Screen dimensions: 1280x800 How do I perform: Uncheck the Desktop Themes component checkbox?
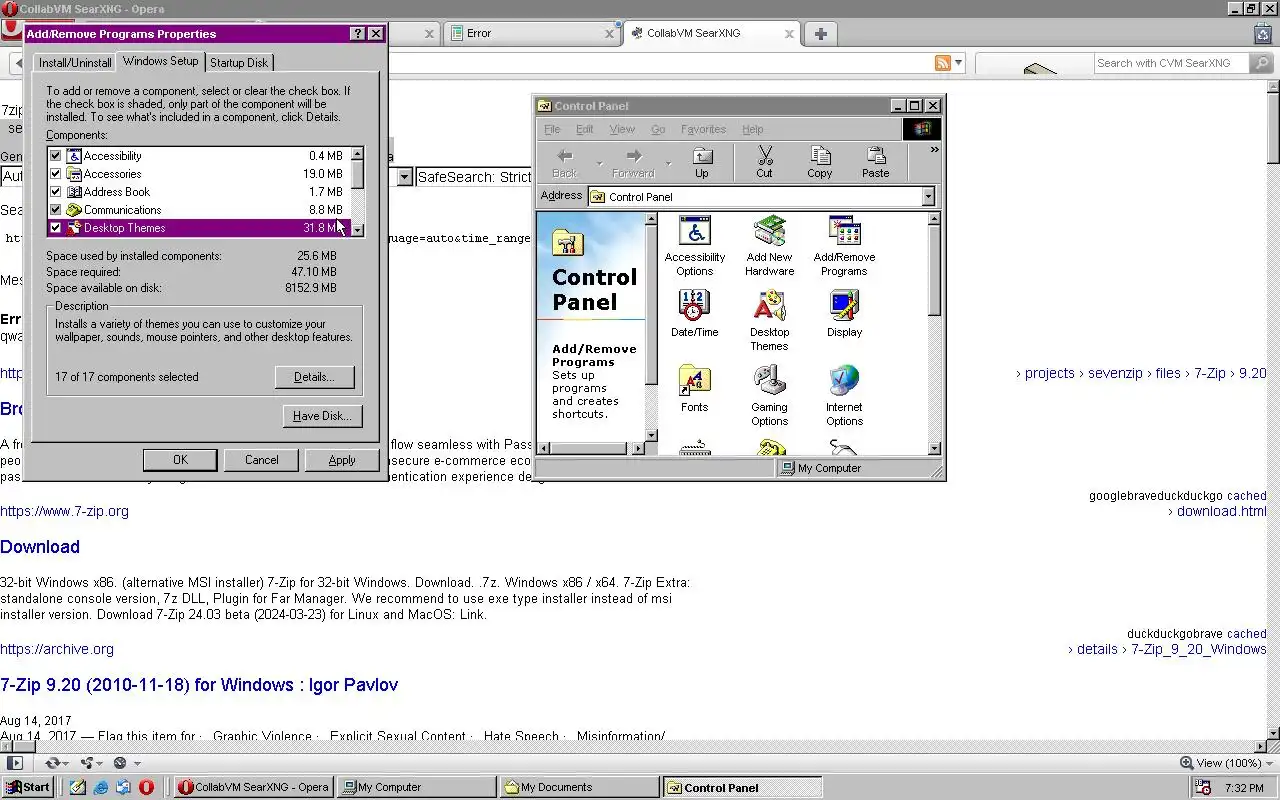[56, 228]
